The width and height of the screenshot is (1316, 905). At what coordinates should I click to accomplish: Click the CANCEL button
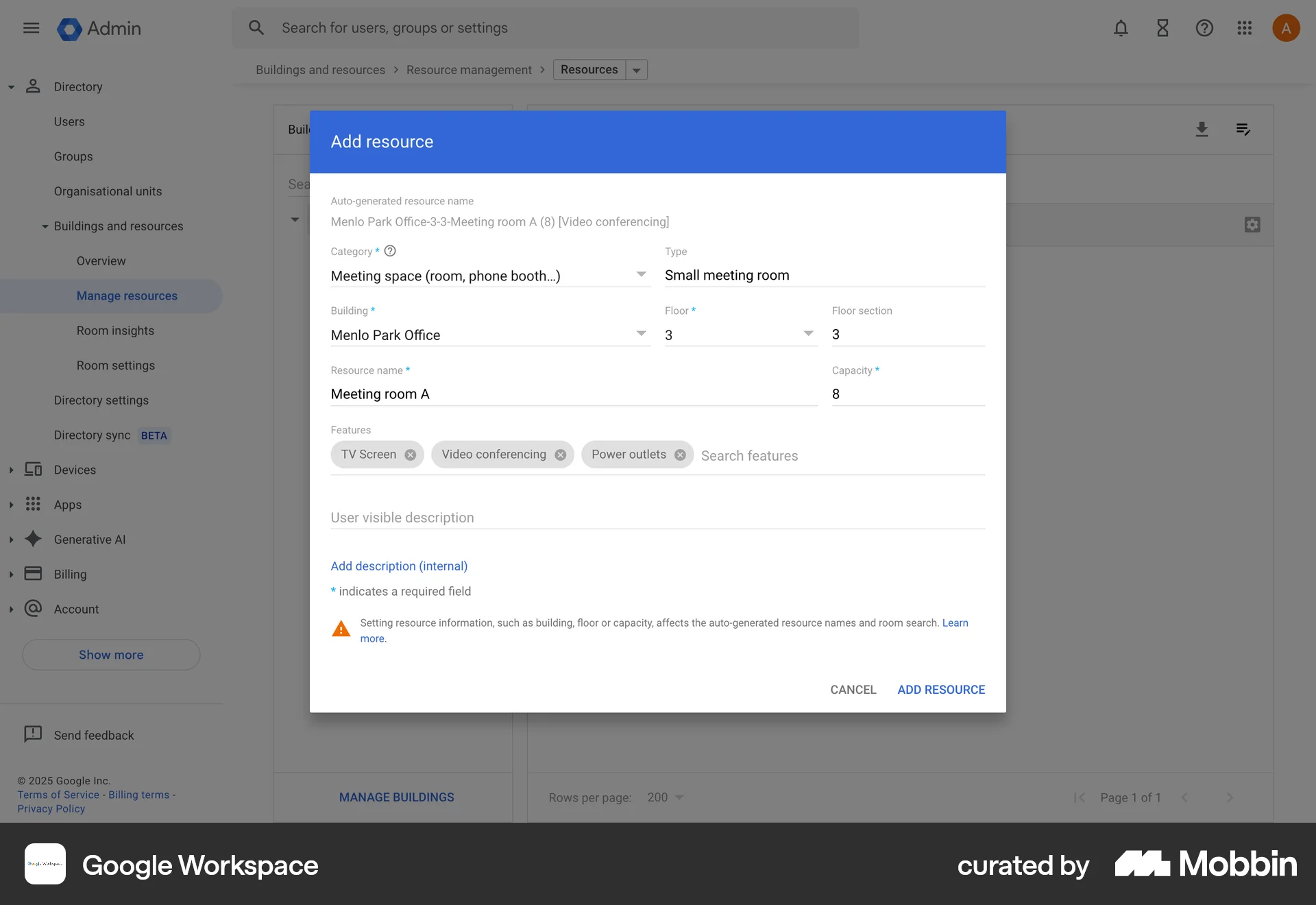853,690
